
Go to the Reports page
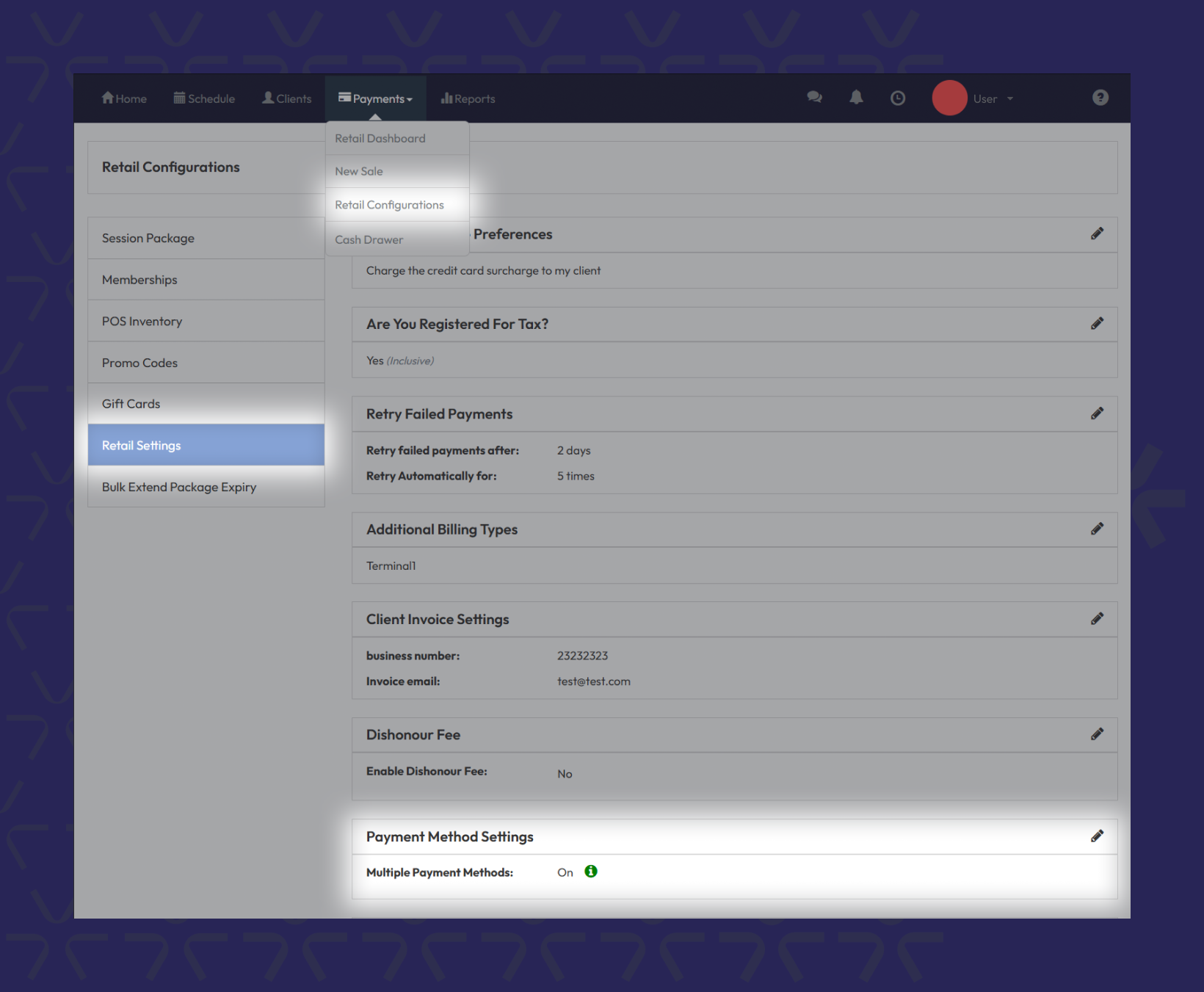[468, 99]
